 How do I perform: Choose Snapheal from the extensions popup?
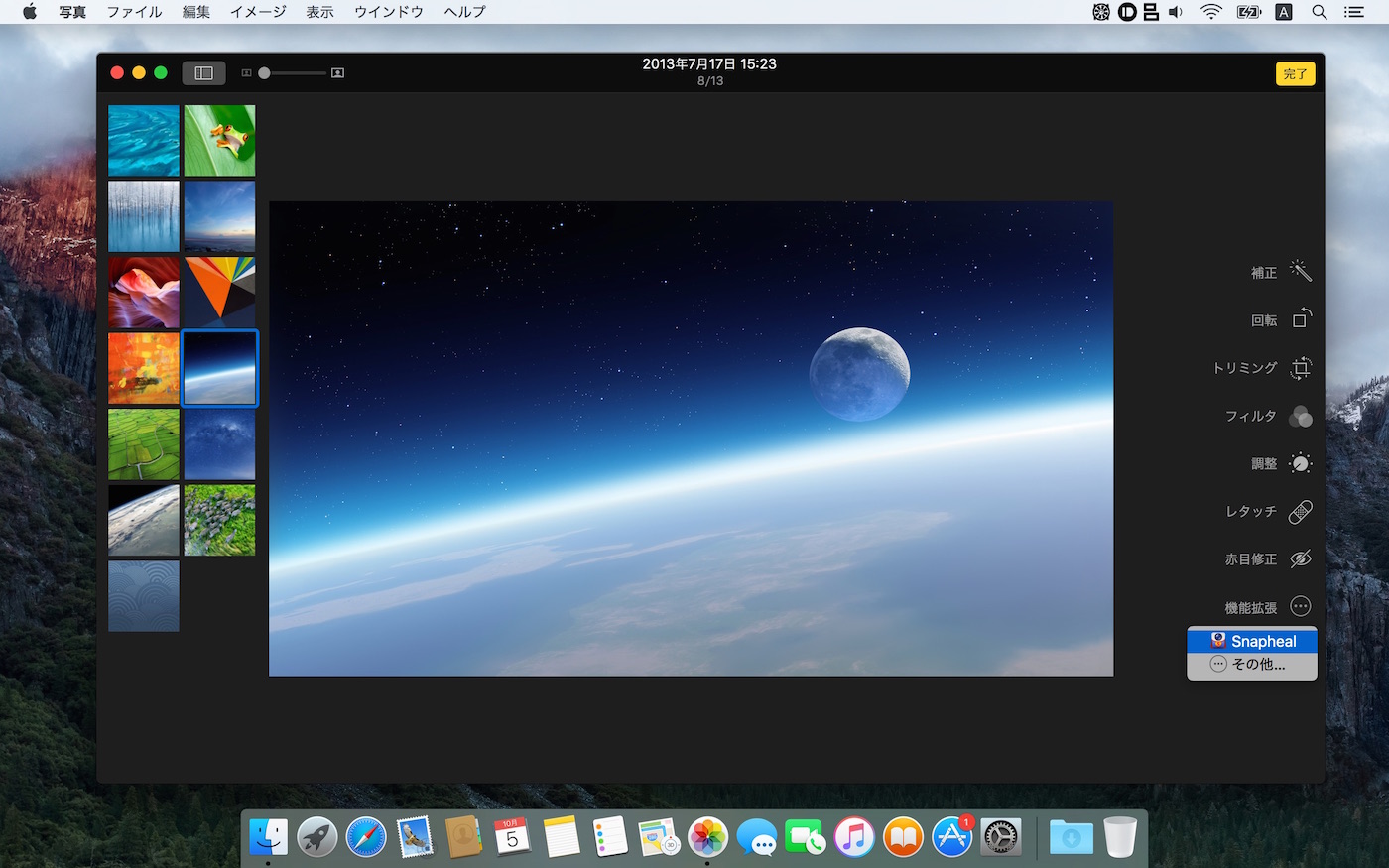point(1252,641)
